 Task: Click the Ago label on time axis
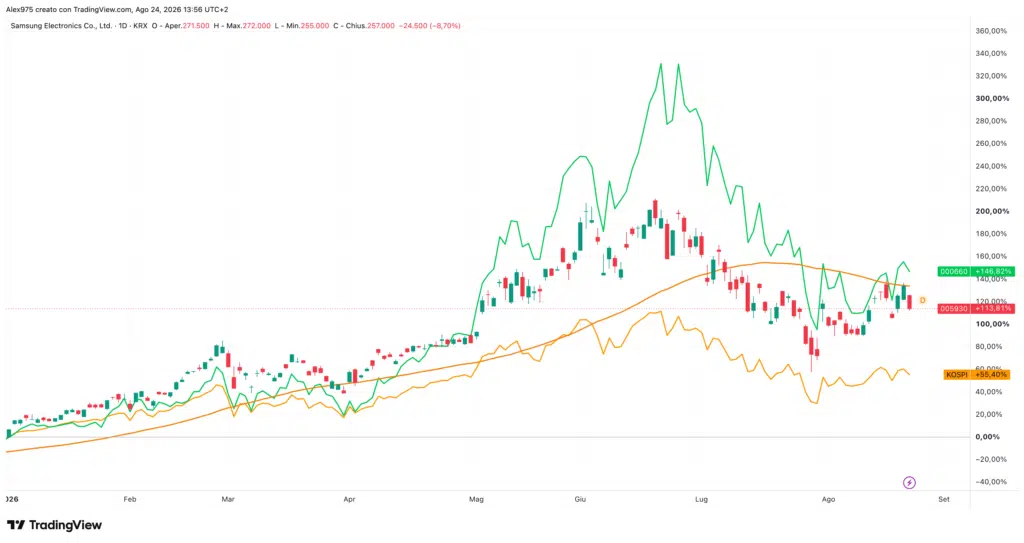click(828, 499)
